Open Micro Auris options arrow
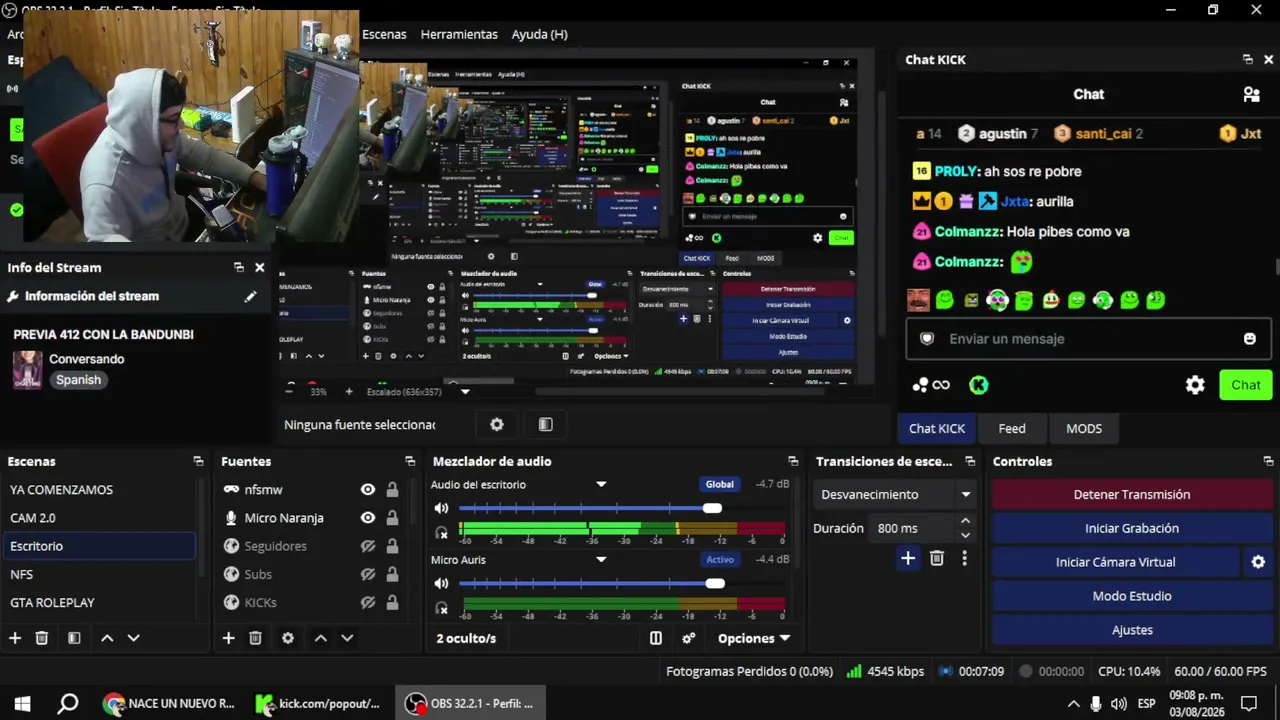Image resolution: width=1280 pixels, height=720 pixels. [x=601, y=559]
